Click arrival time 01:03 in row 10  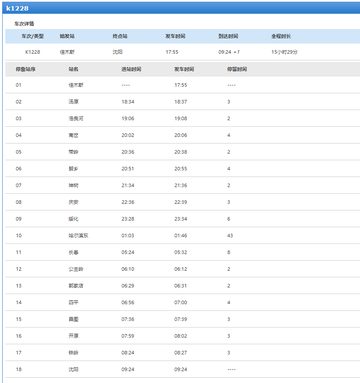coord(128,235)
